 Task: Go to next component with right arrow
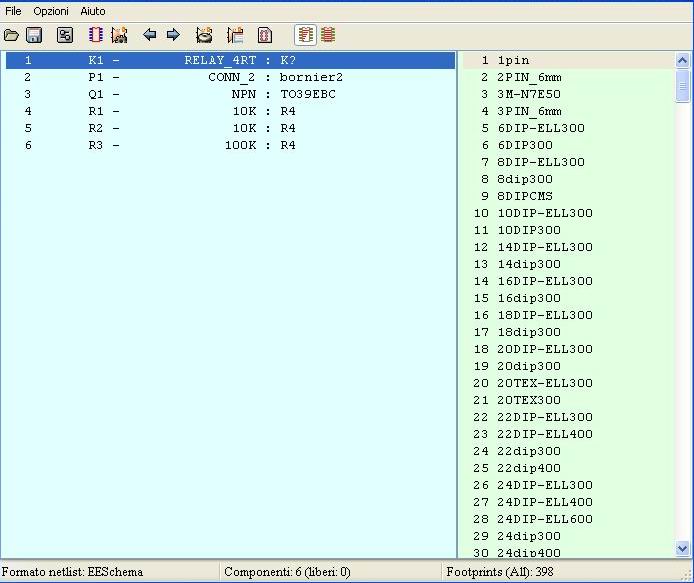pyautogui.click(x=173, y=35)
